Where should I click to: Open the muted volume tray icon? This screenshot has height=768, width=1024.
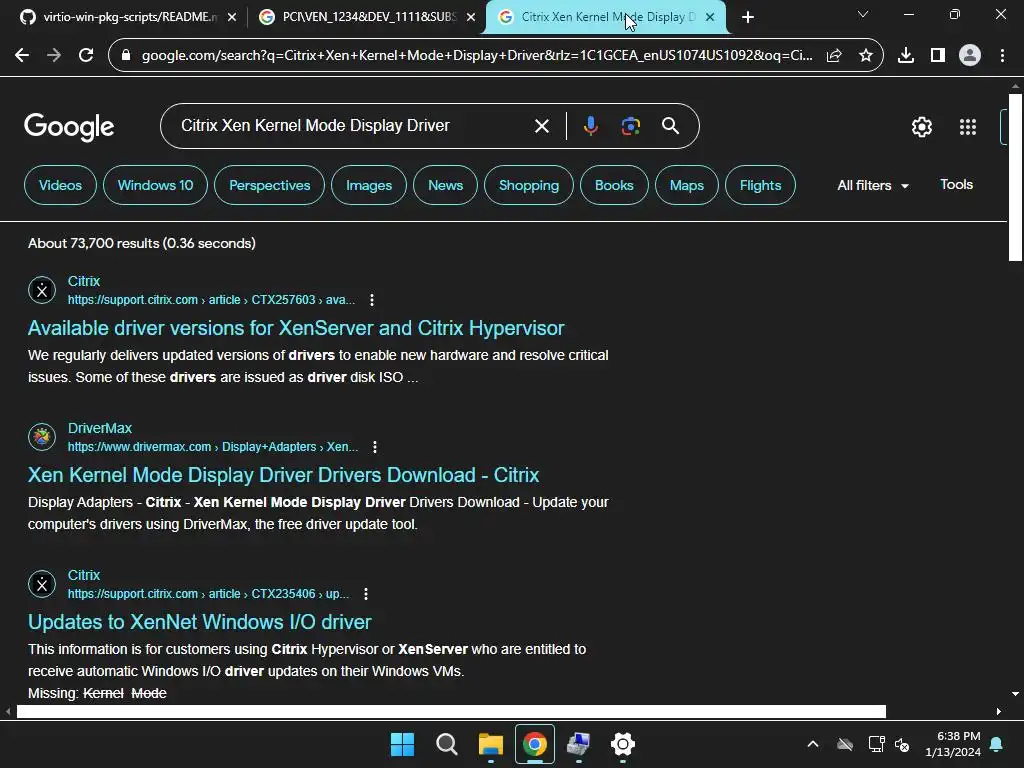click(902, 744)
